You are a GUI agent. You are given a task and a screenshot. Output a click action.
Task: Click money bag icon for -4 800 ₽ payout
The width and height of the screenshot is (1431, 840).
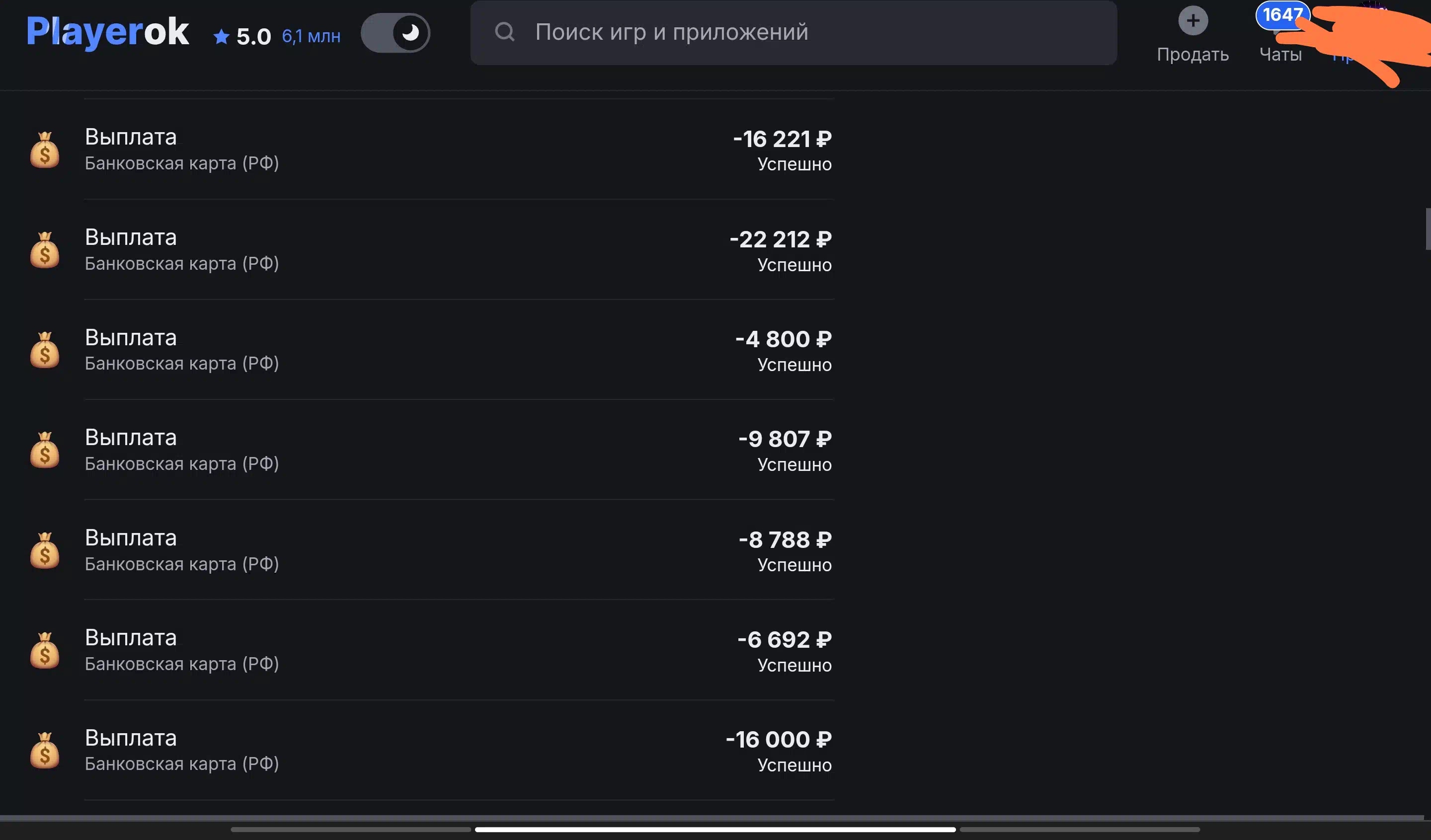click(x=45, y=350)
